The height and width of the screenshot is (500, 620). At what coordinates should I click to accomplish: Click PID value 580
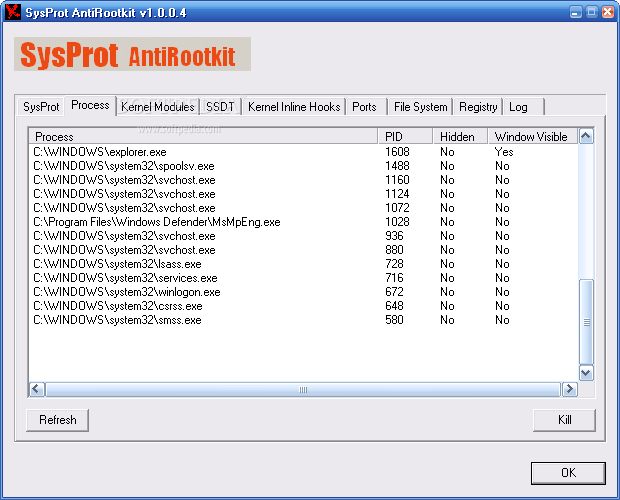(394, 320)
